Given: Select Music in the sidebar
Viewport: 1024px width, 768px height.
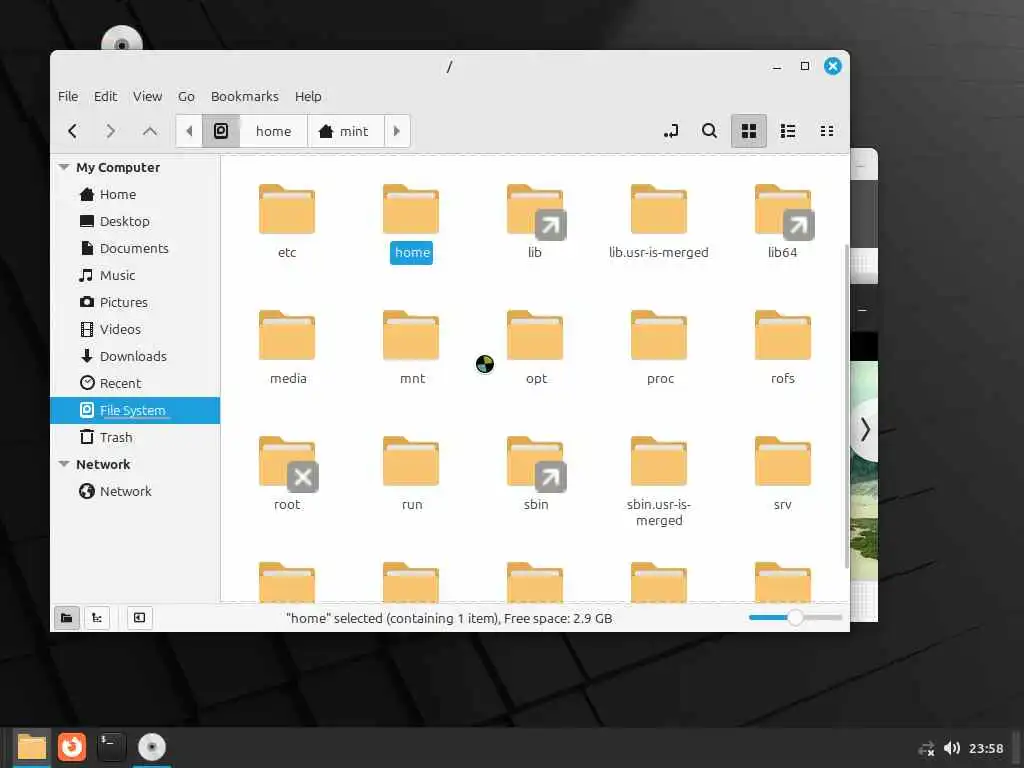Looking at the screenshot, I should [x=135, y=276].
